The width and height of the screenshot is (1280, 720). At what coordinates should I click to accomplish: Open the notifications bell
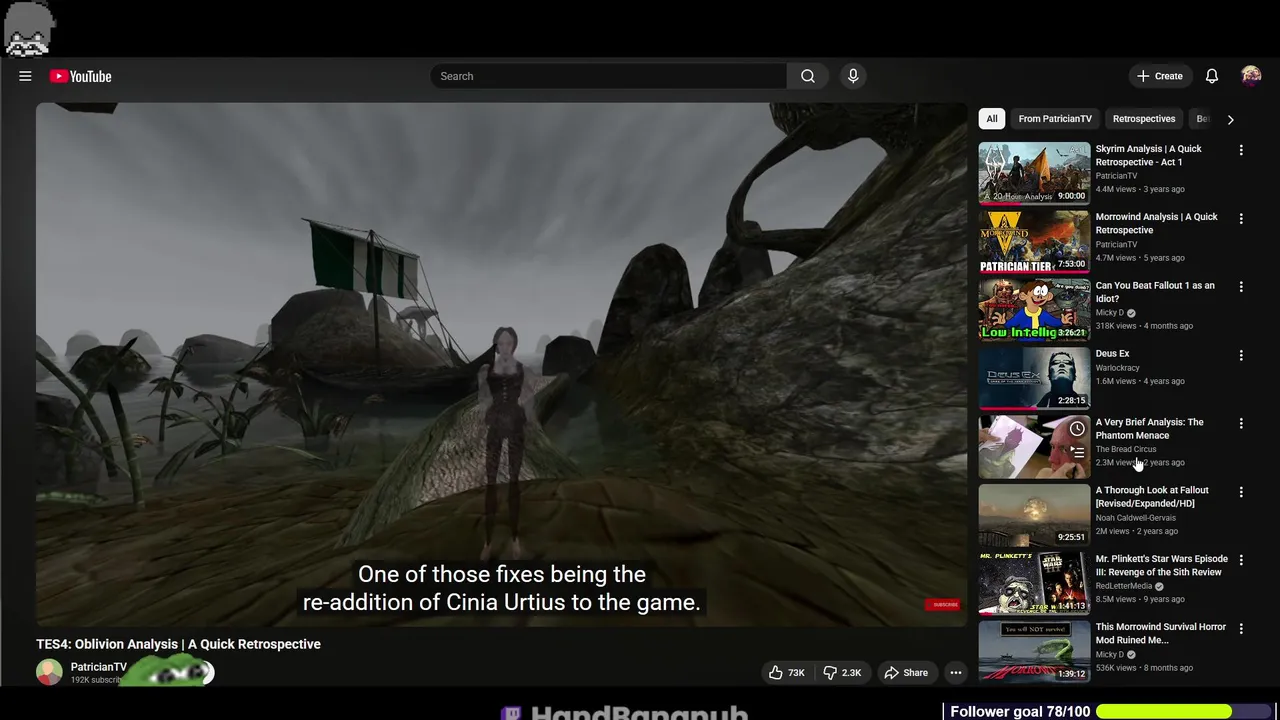(1211, 76)
